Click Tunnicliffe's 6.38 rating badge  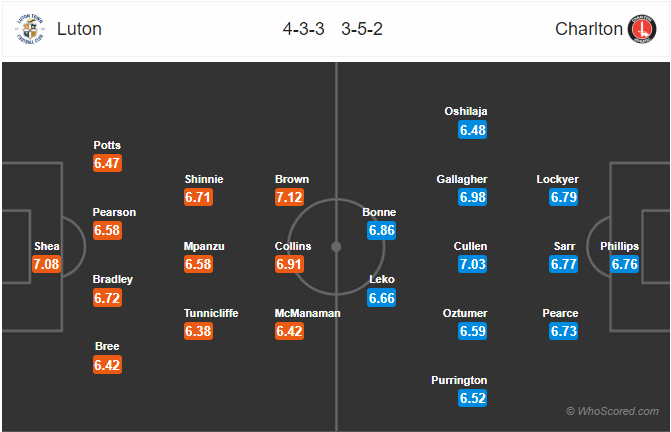point(198,331)
